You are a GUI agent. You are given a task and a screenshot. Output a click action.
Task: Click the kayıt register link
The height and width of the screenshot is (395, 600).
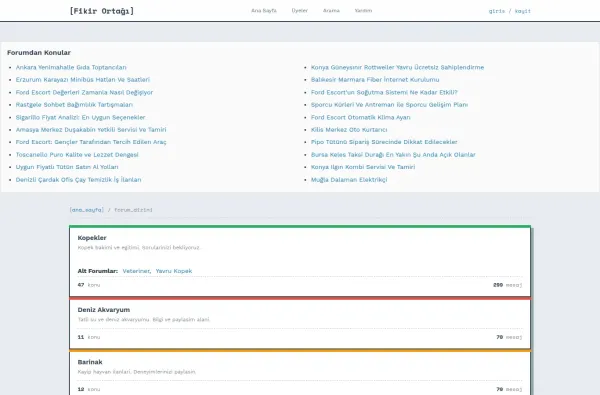[523, 11]
